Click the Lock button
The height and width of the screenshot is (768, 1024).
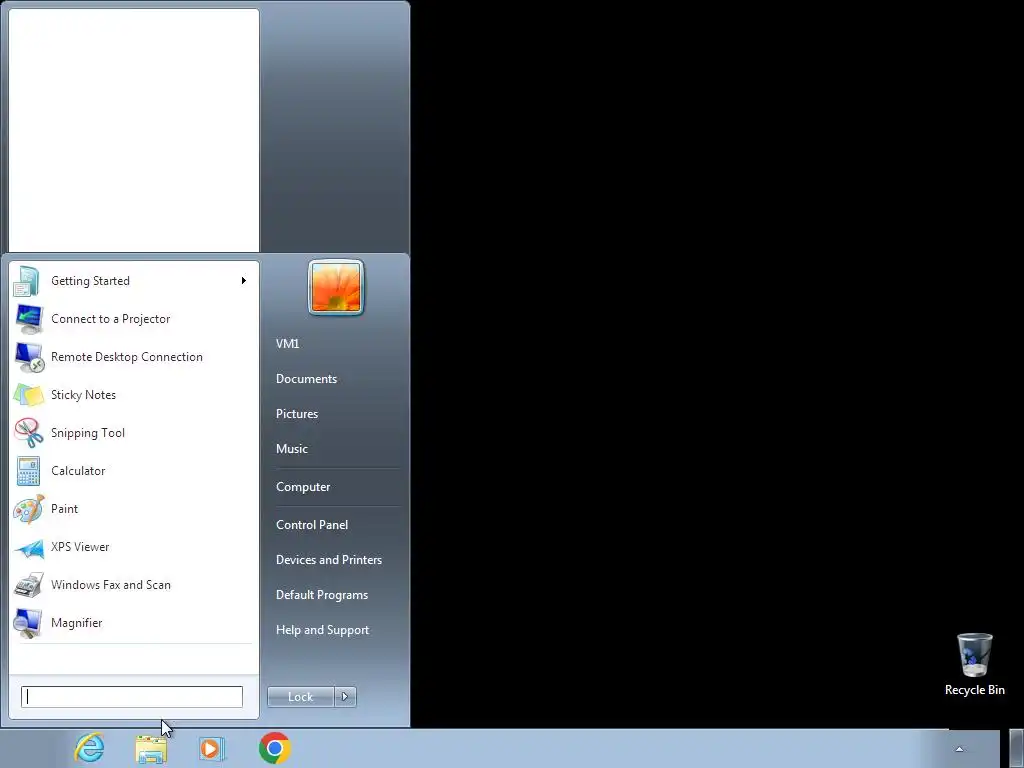(300, 697)
